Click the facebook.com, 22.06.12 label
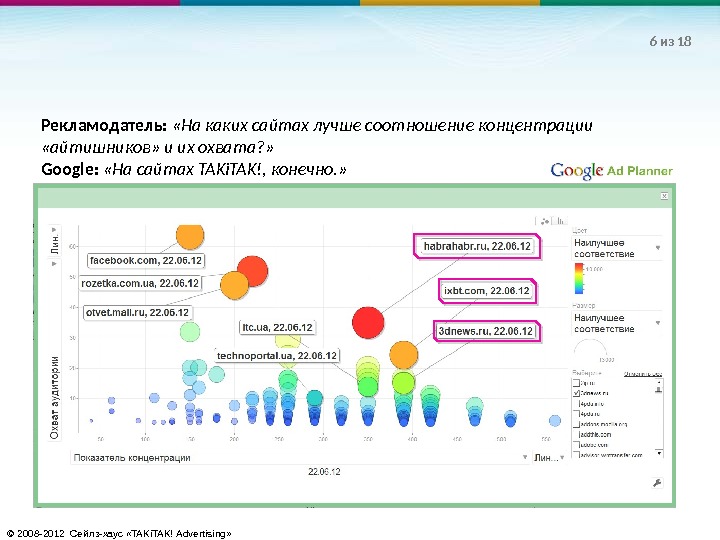The image size is (720, 540). point(146,260)
